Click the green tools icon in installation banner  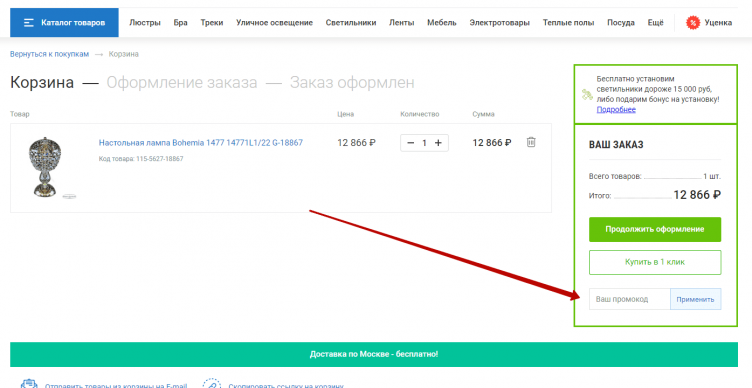tap(587, 94)
